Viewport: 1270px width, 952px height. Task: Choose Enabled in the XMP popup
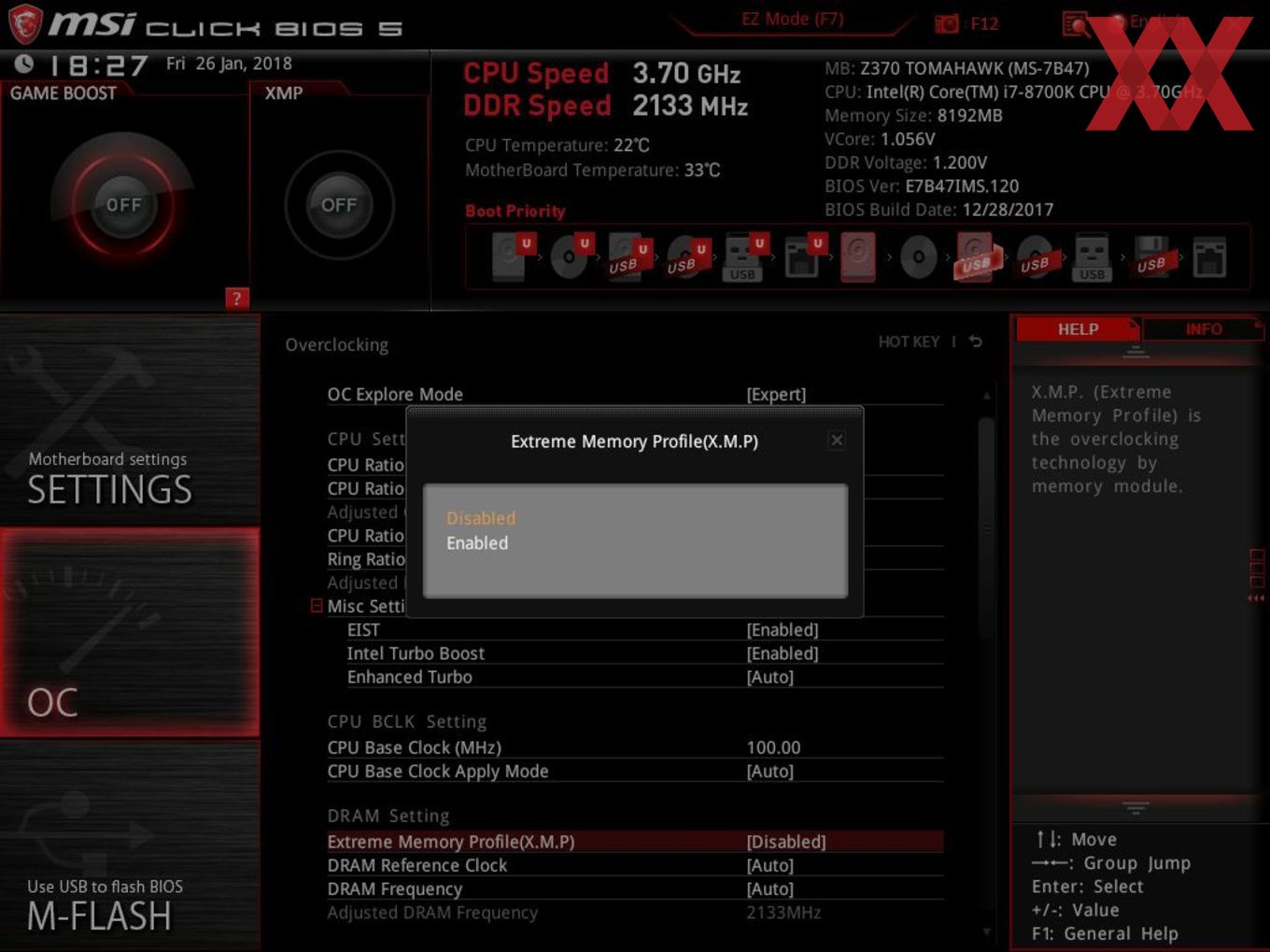click(x=477, y=543)
